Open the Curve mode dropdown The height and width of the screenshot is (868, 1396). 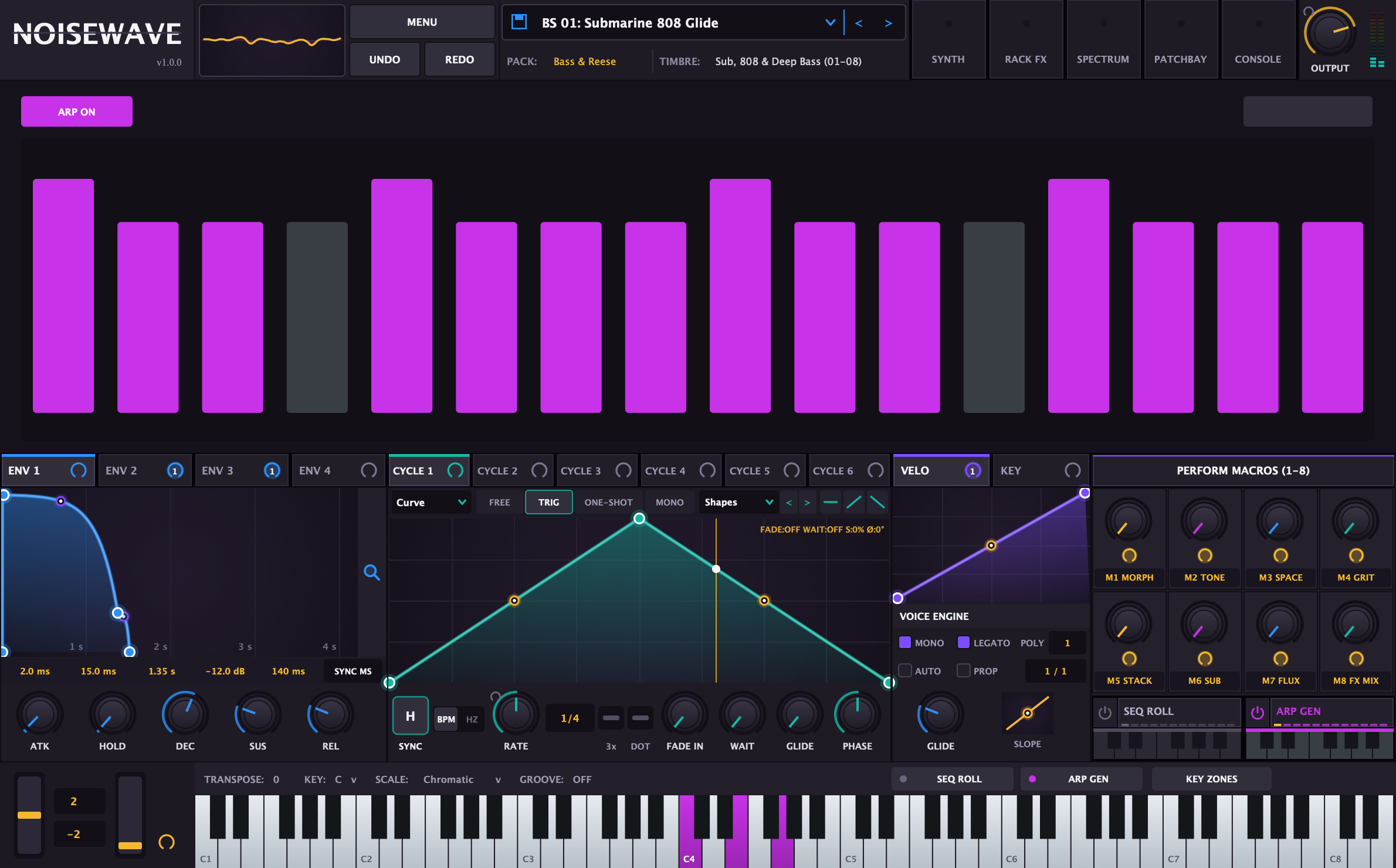[x=431, y=502]
